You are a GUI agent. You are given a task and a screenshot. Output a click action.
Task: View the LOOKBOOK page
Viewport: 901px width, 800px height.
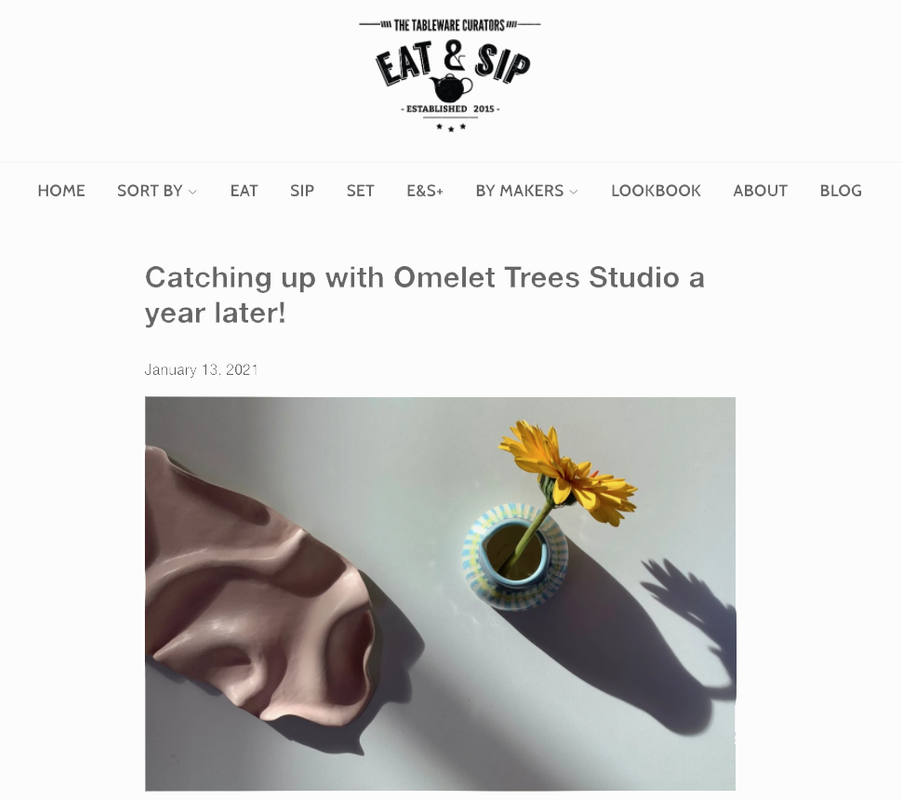pos(656,191)
